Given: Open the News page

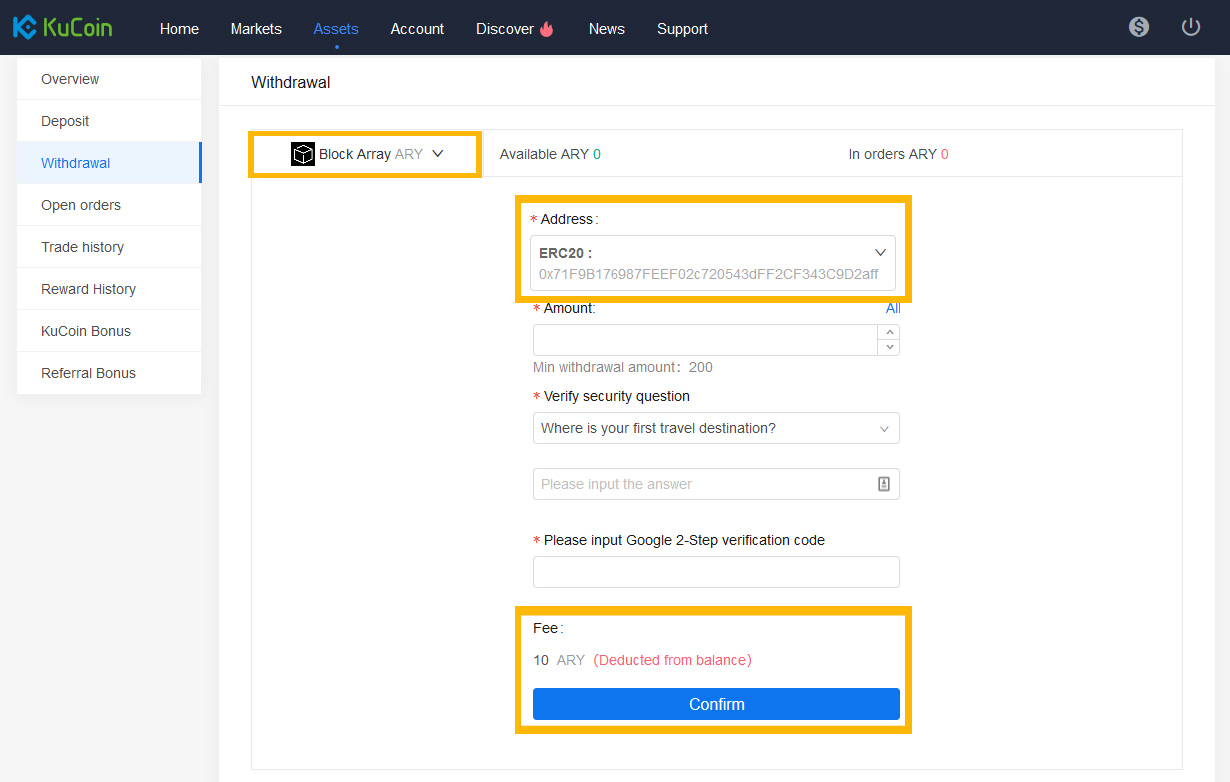Looking at the screenshot, I should point(607,29).
